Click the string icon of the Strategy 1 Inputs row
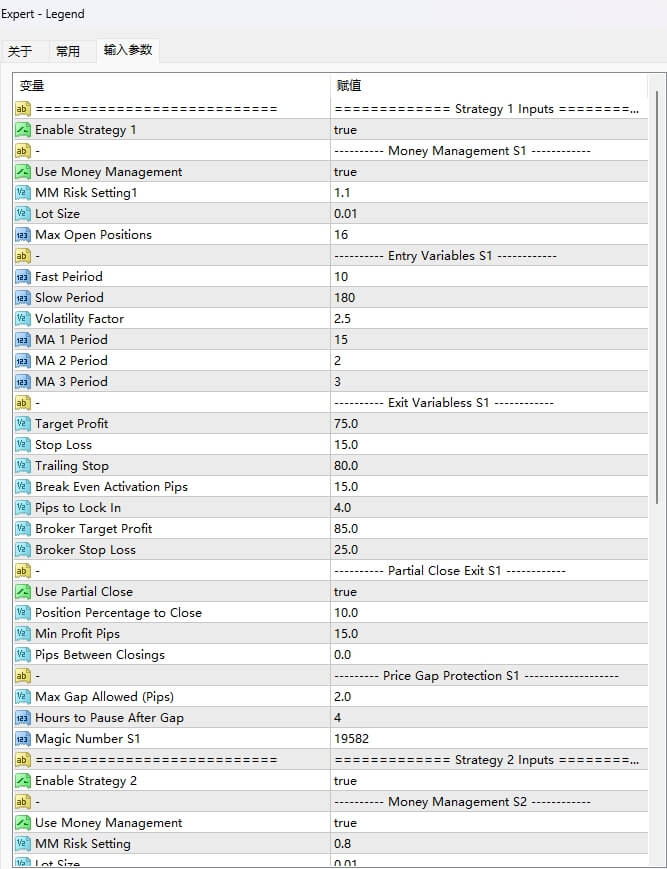Viewport: 667px width, 869px height. point(23,109)
